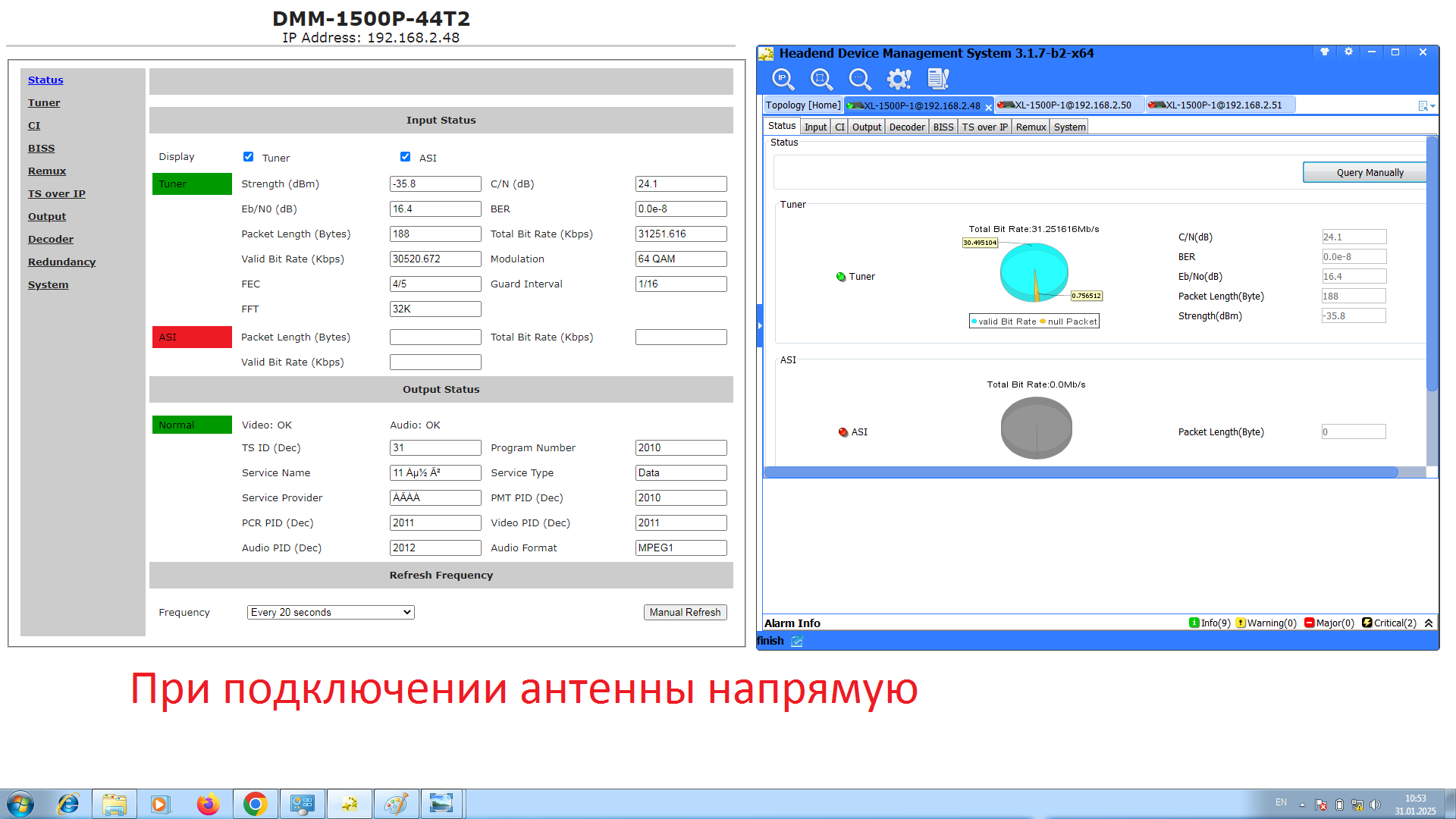
Task: Open the tab list dropdown at right
Action: pyautogui.click(x=1426, y=106)
